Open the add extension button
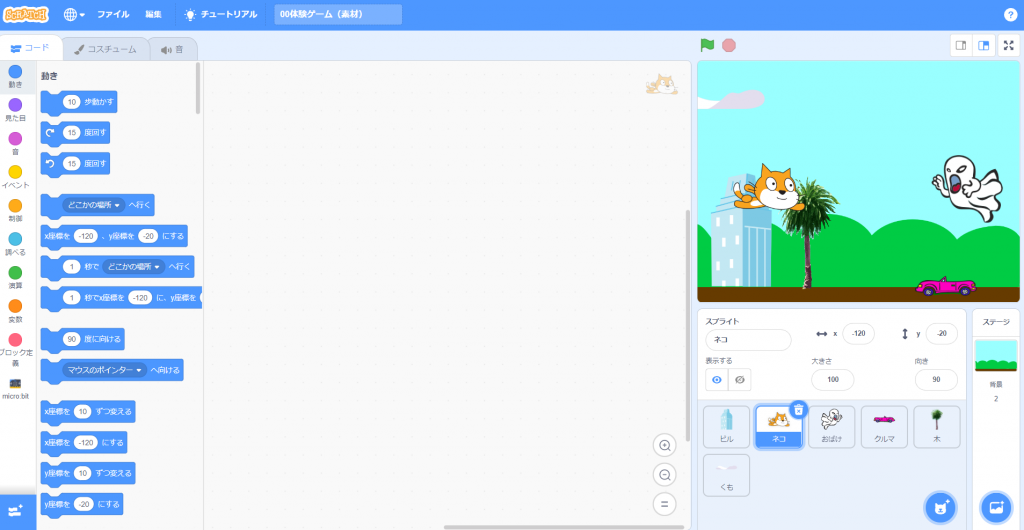Screen dimensions: 1024x530 pyautogui.click(x=16, y=512)
